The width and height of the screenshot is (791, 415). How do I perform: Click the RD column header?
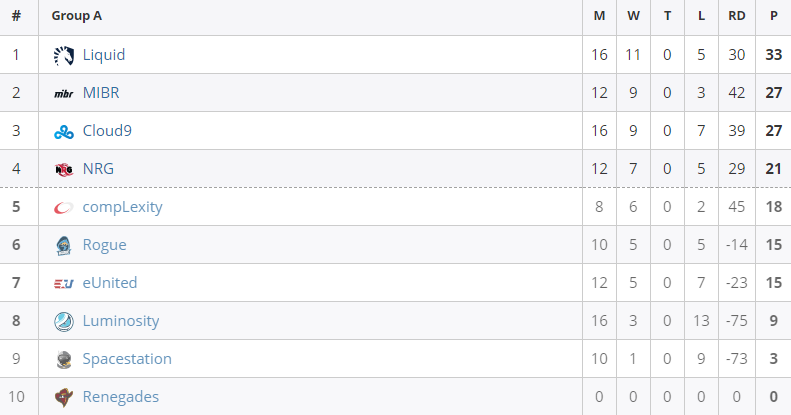[737, 16]
